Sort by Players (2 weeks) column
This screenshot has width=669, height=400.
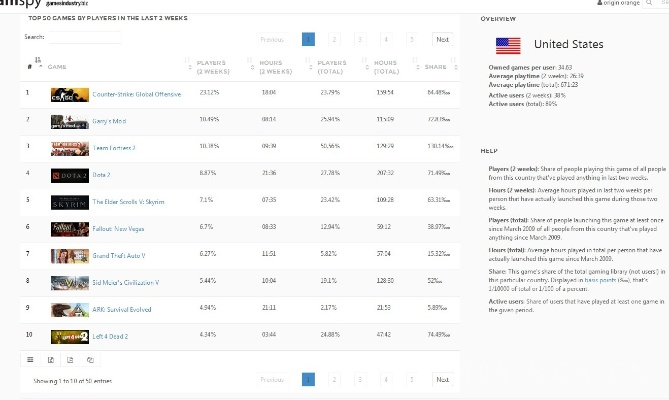(212, 67)
